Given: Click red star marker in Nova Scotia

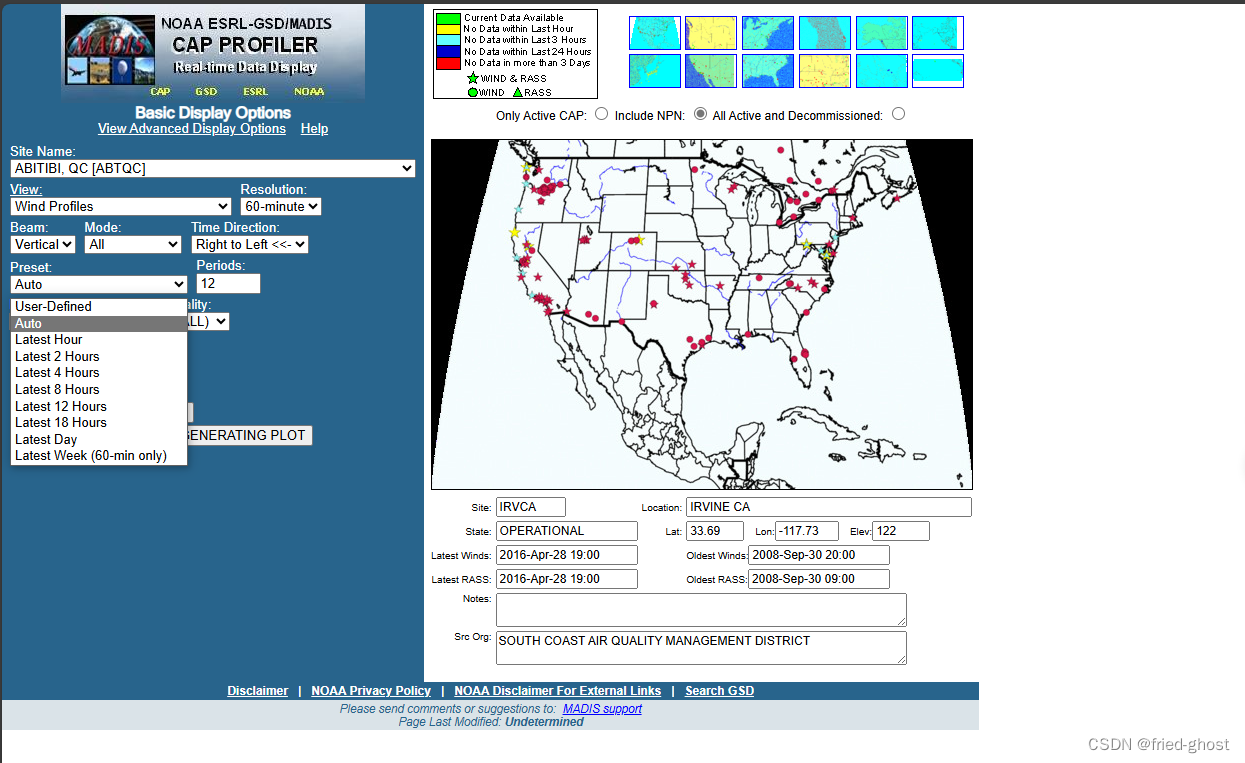Looking at the screenshot, I should 897,198.
